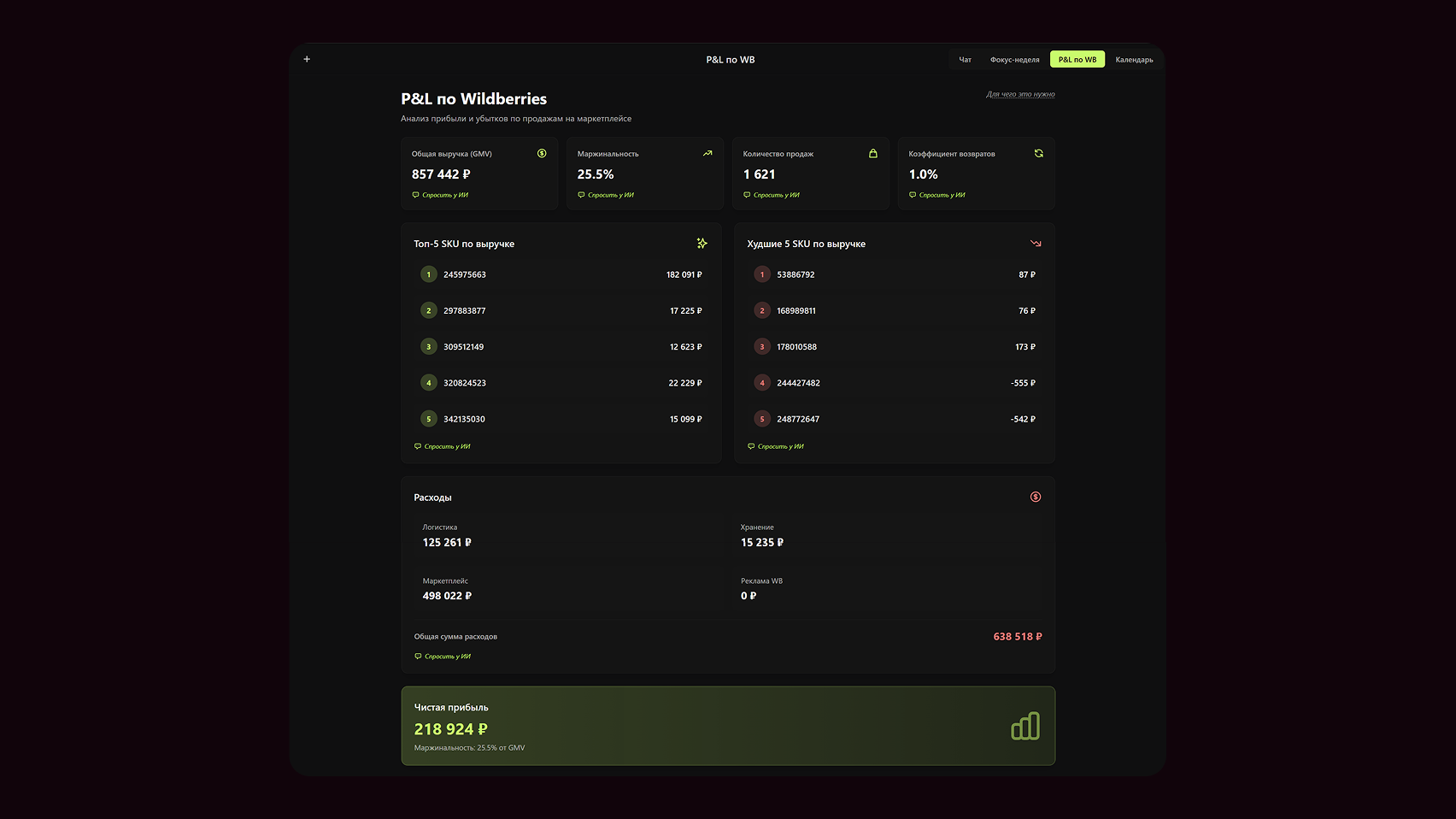The height and width of the screenshot is (819, 1456).
Task: Click the red dollar icon in Расходы section
Action: pos(1036,497)
